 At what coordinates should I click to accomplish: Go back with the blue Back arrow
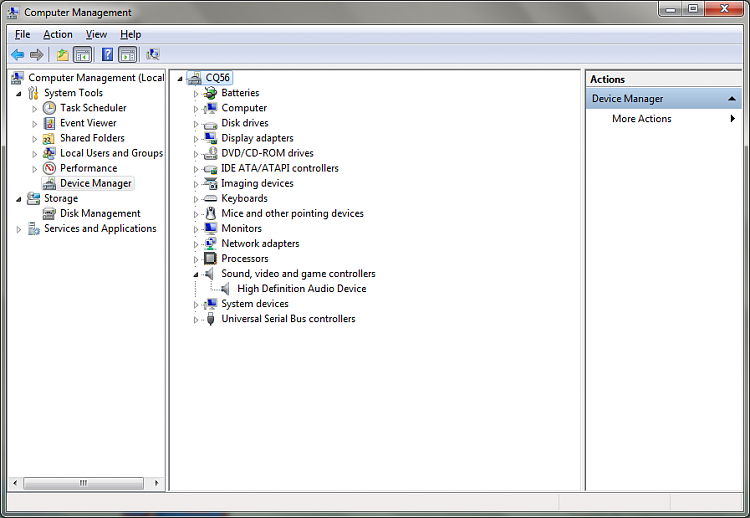coord(18,55)
